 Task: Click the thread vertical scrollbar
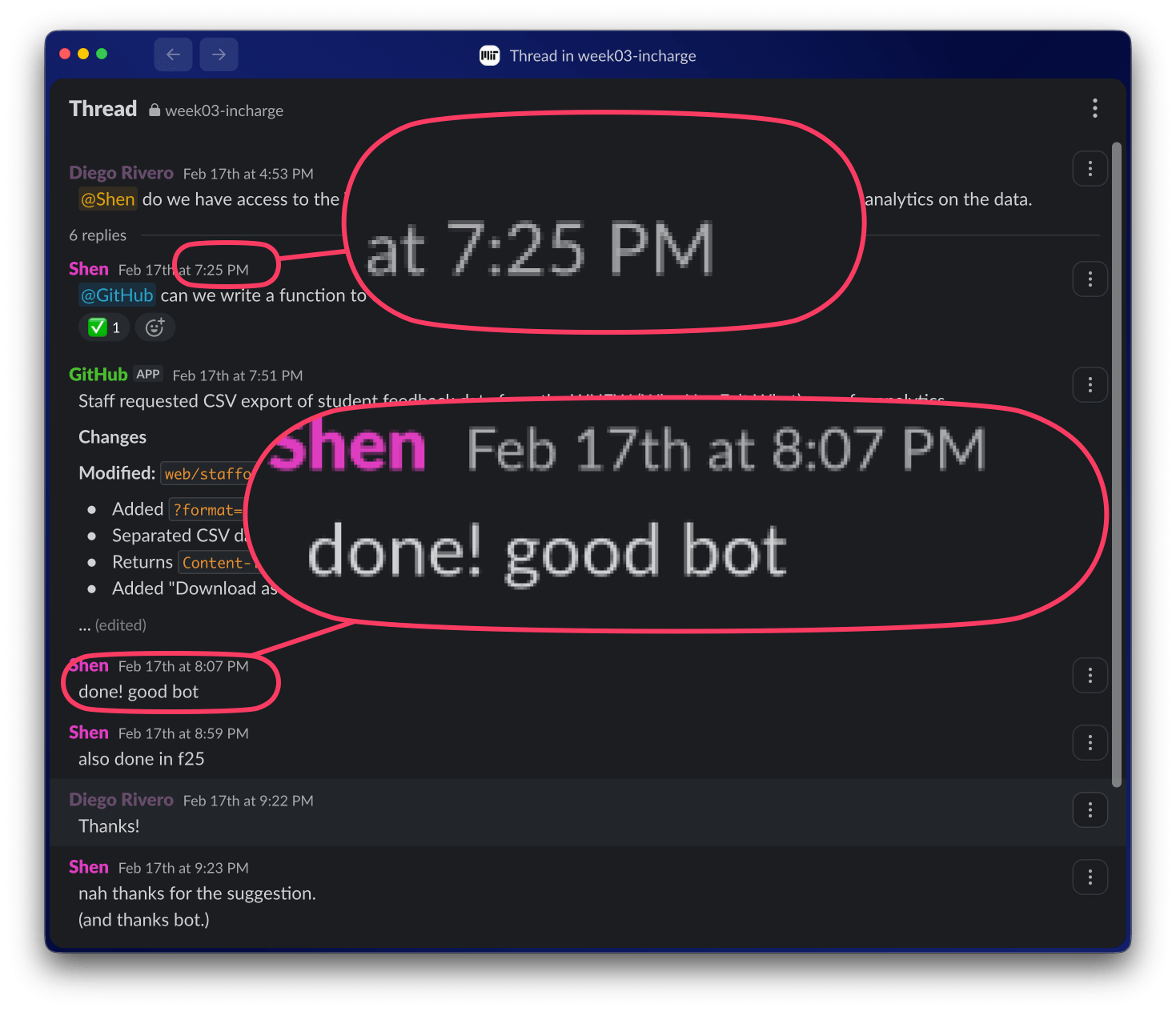point(1117,464)
